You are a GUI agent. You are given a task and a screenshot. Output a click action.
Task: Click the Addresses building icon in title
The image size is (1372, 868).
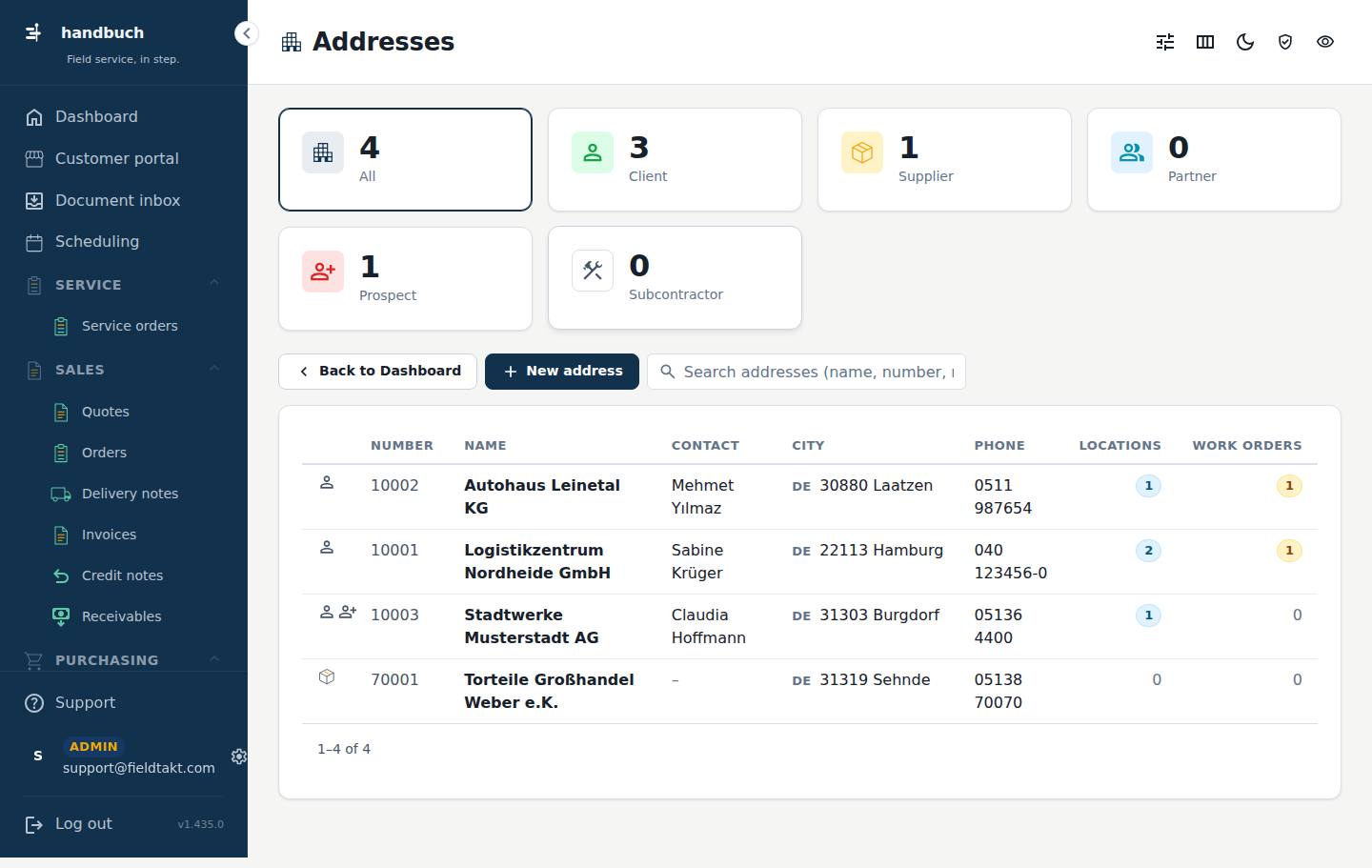(292, 42)
